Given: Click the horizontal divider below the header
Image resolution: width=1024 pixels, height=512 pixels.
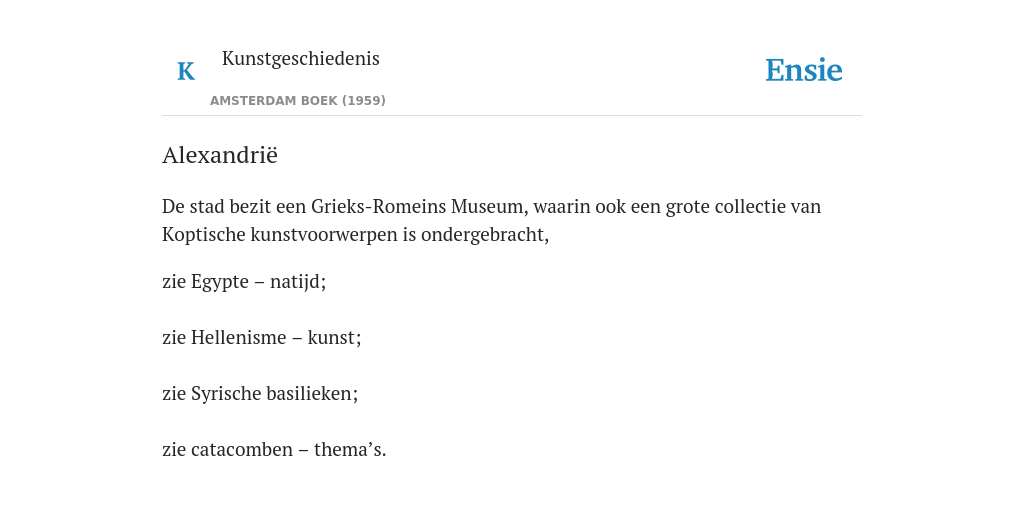Looking at the screenshot, I should [x=512, y=116].
